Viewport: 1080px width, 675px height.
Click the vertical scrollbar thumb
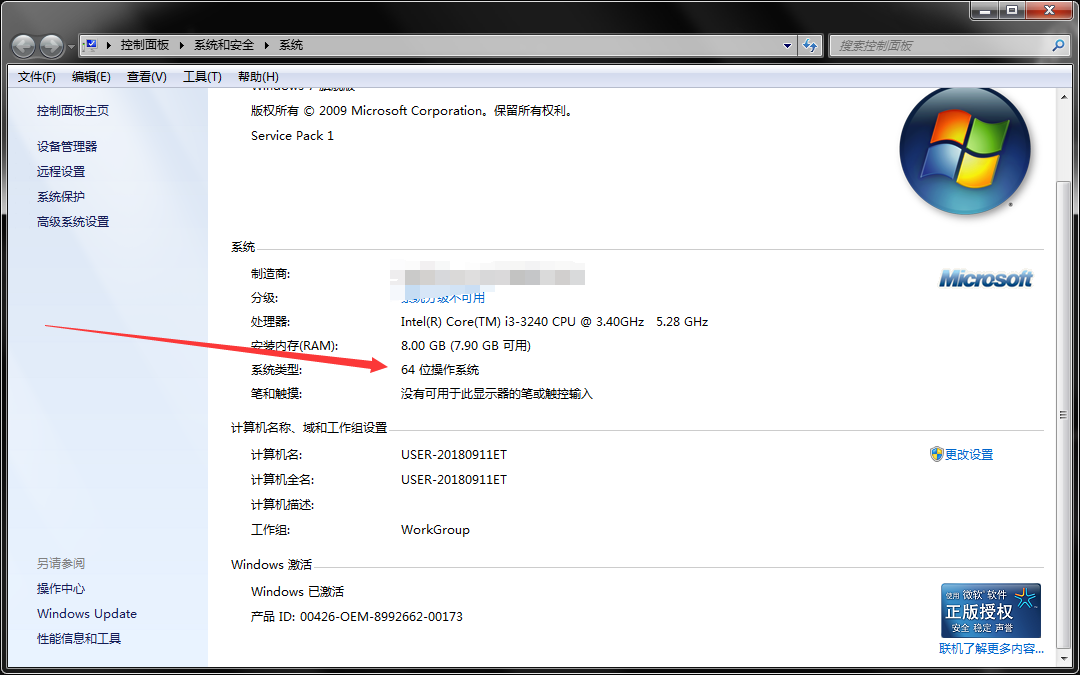coord(1063,413)
